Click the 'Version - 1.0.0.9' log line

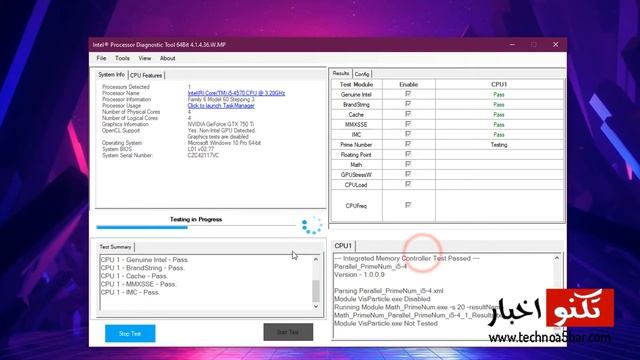click(x=359, y=275)
